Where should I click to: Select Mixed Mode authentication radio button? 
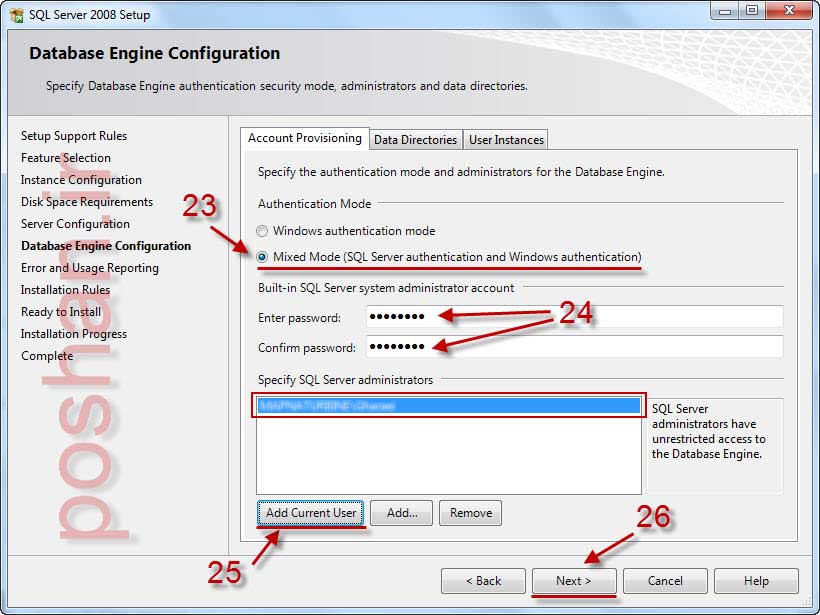(x=264, y=257)
